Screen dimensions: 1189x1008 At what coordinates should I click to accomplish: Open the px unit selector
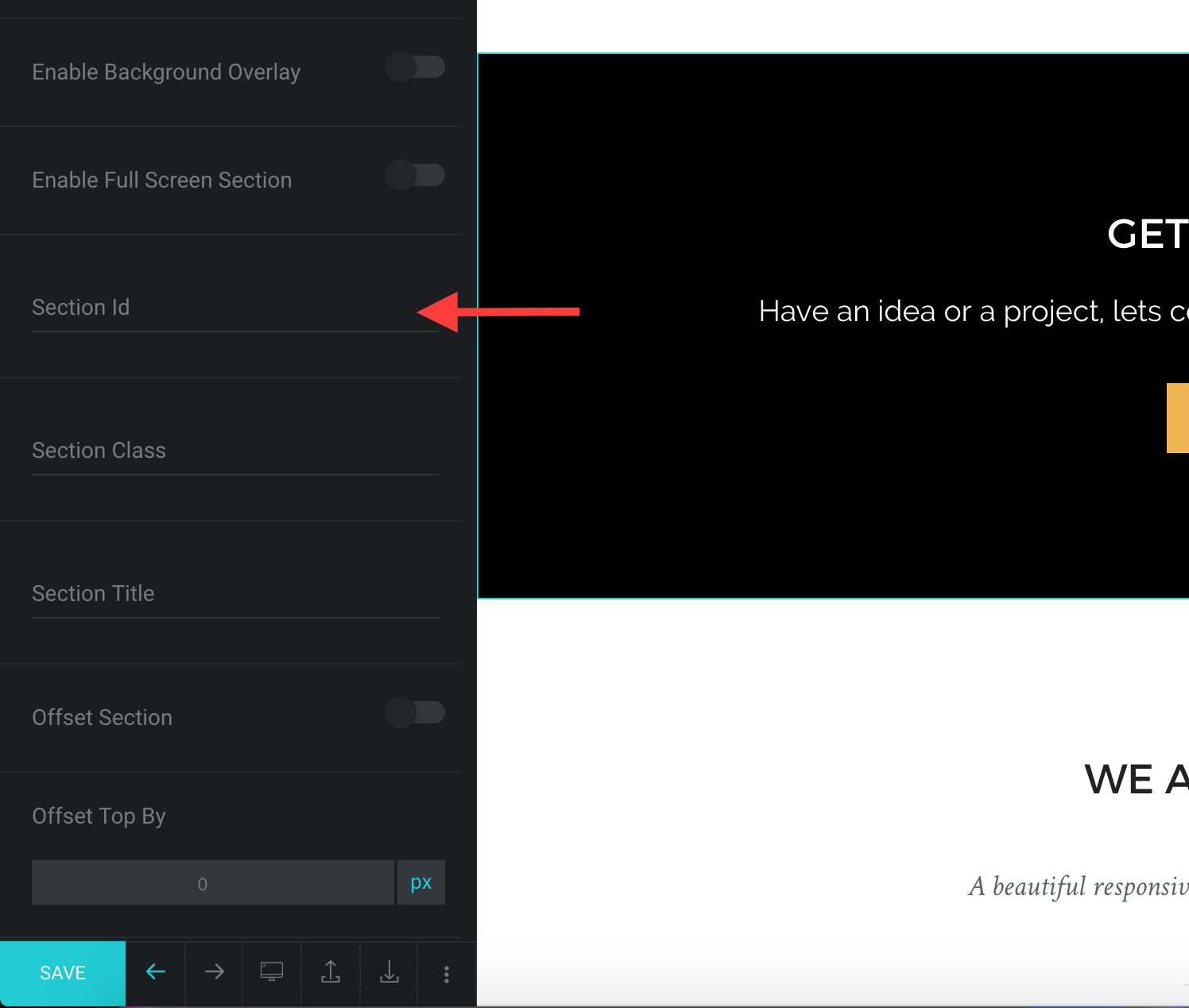pyautogui.click(x=421, y=883)
